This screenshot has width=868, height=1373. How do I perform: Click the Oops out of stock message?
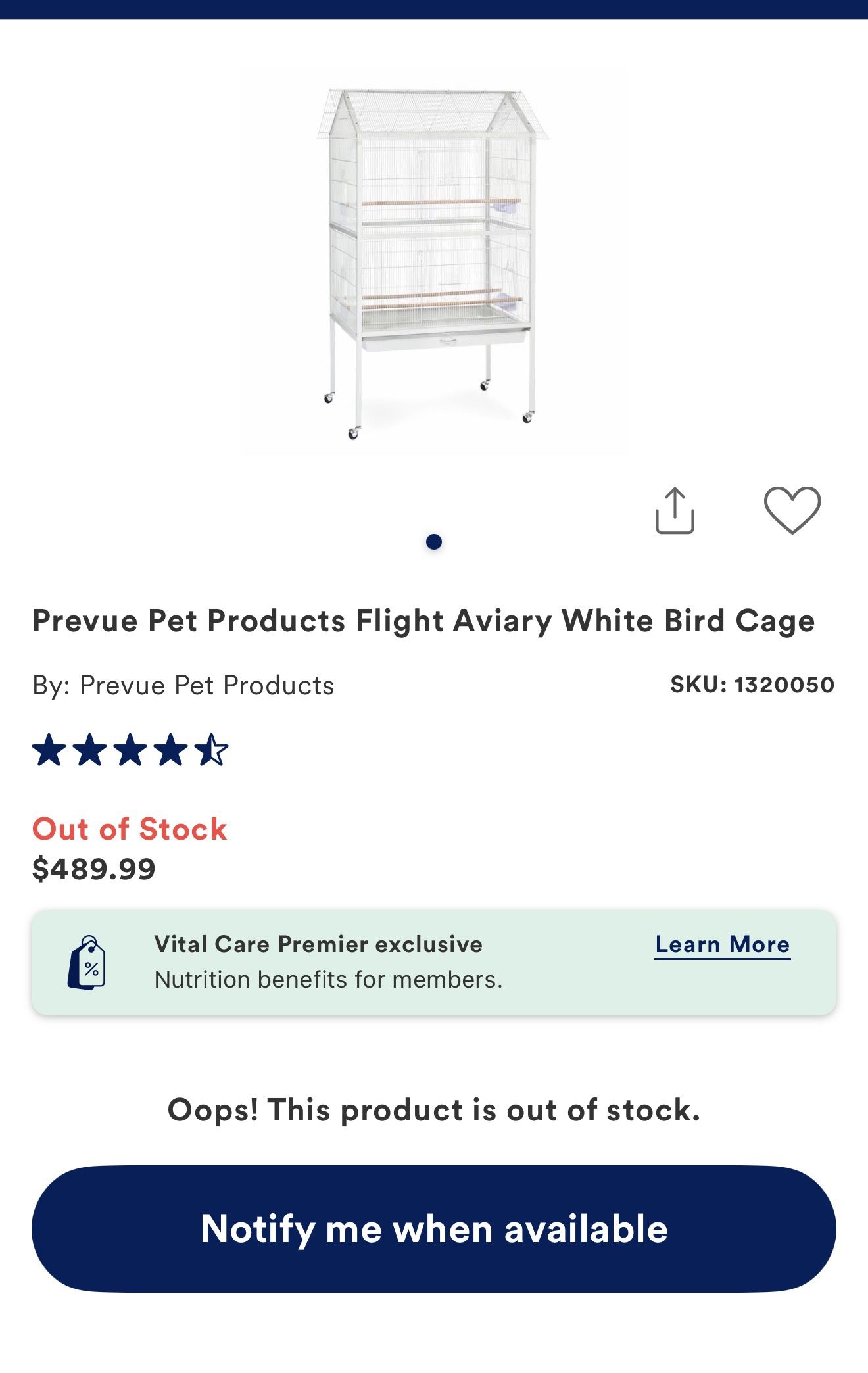tap(434, 1110)
